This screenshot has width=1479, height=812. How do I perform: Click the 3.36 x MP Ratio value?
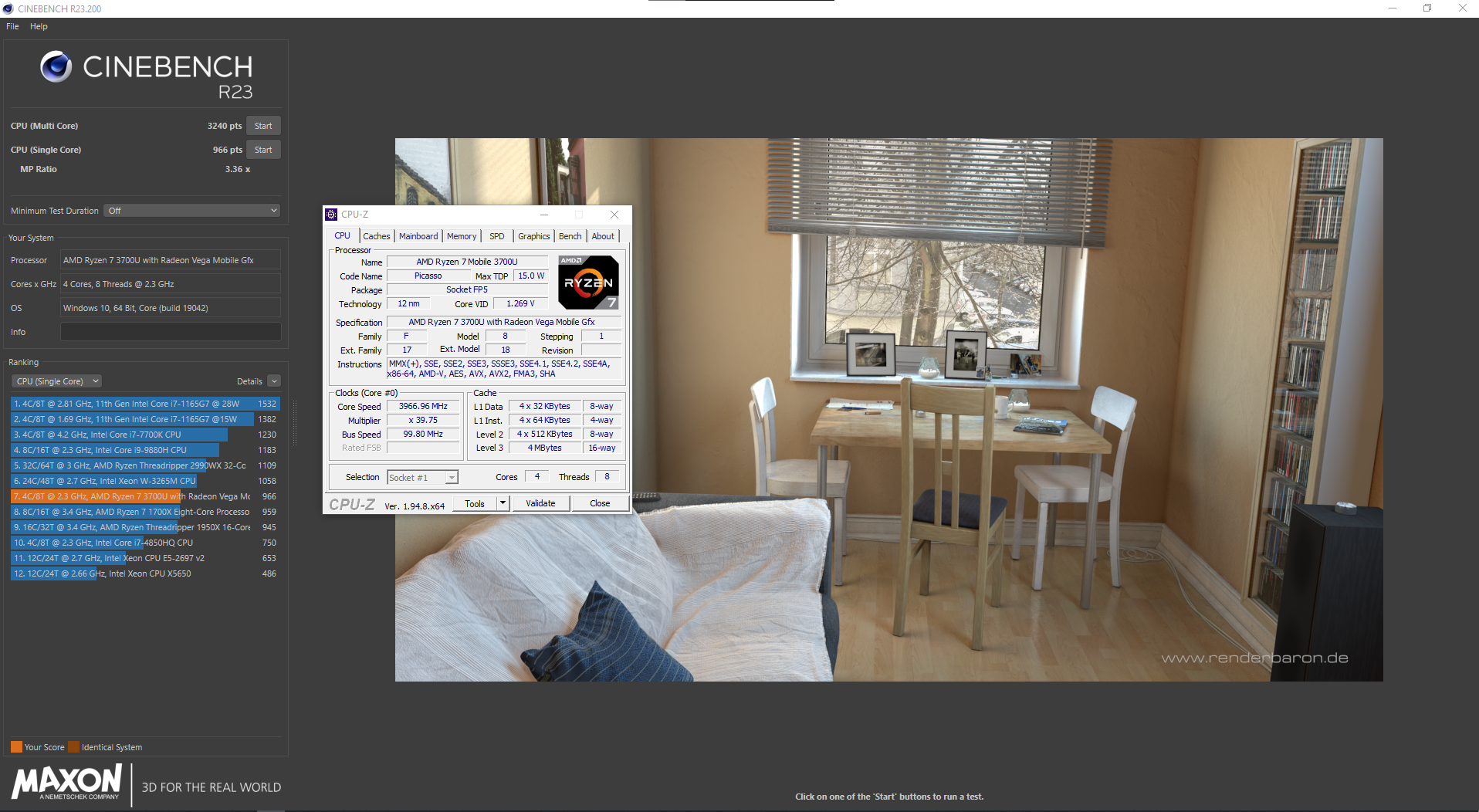click(x=238, y=169)
